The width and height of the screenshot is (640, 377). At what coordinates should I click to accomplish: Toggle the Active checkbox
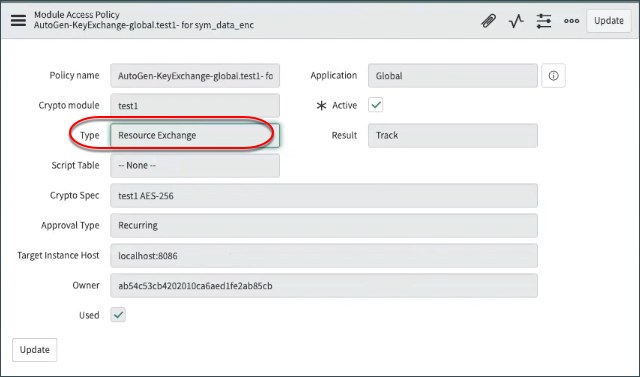click(x=376, y=105)
